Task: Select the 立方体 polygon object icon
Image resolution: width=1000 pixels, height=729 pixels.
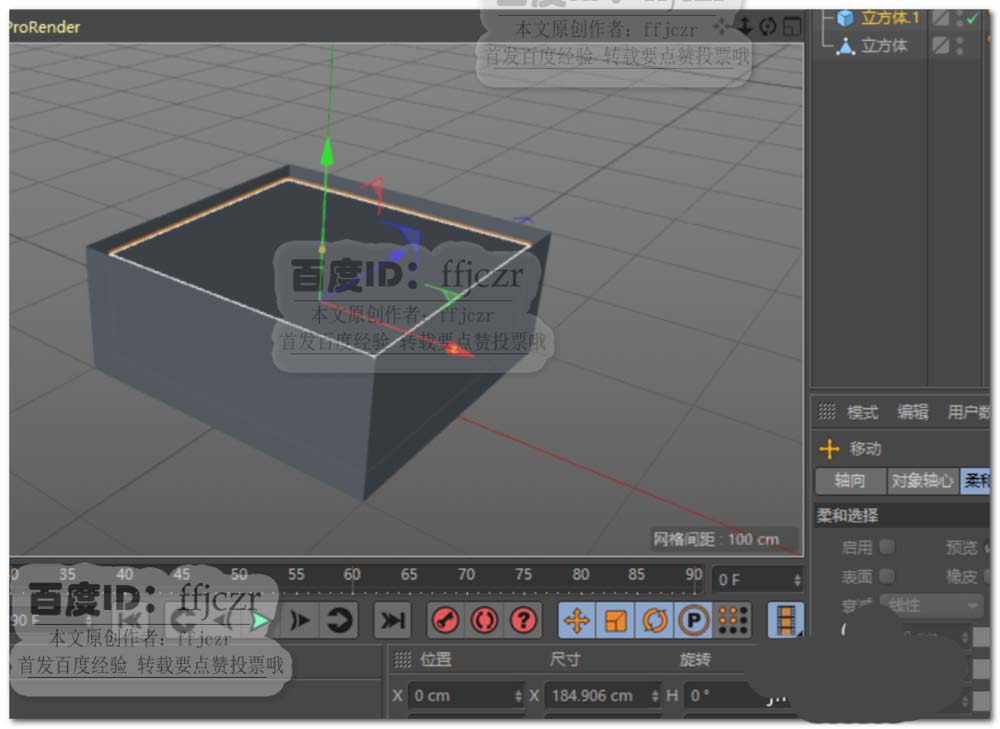Action: click(845, 46)
